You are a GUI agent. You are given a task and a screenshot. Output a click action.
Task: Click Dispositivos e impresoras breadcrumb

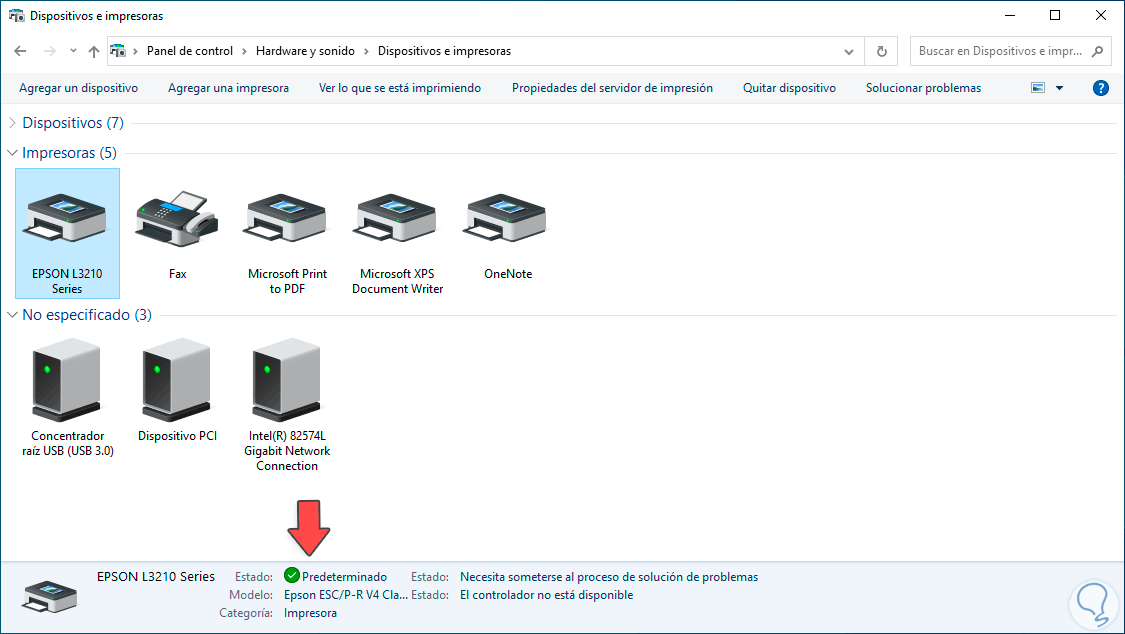click(444, 51)
